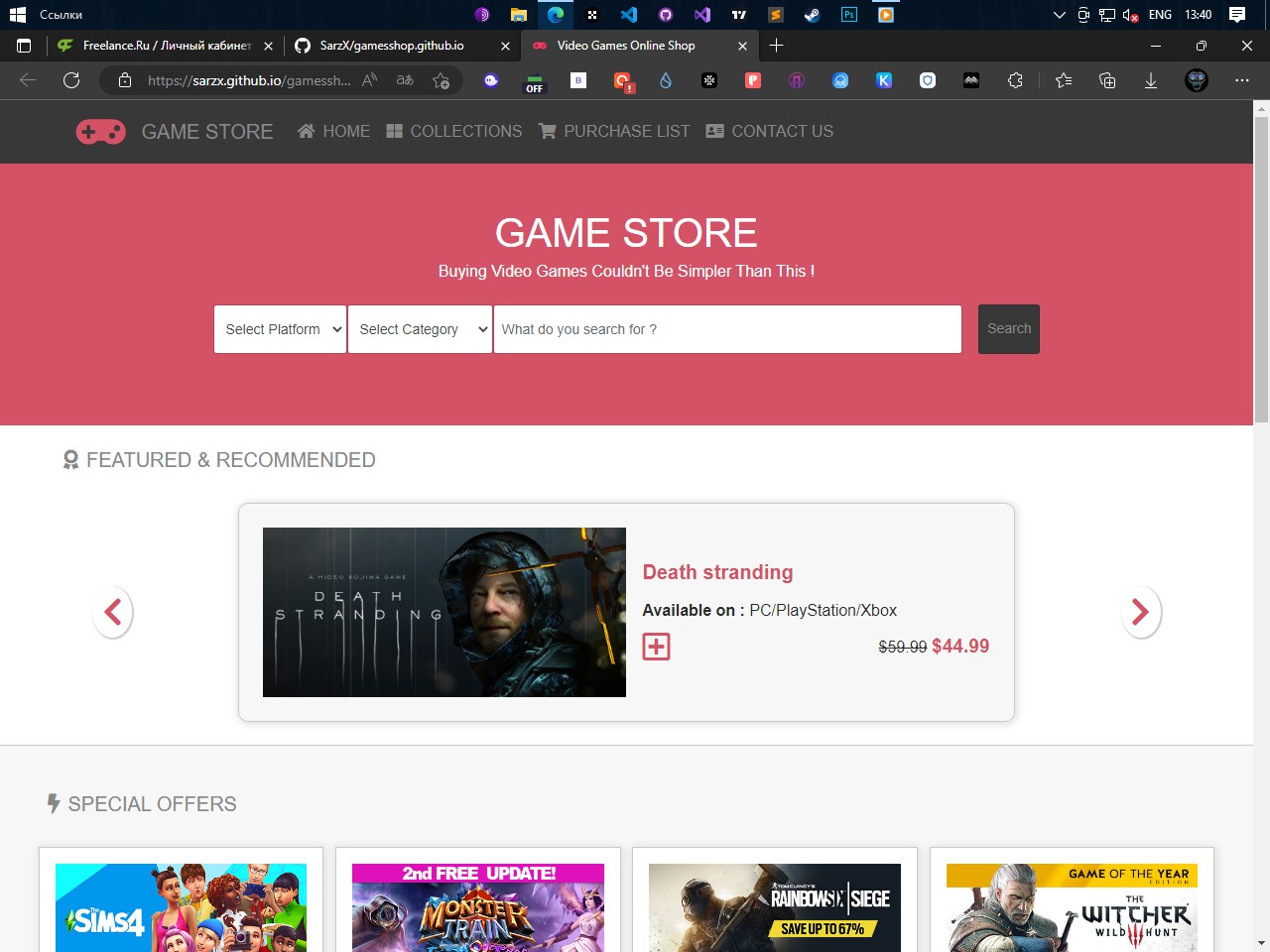The image size is (1270, 952).
Task: Click the blue water drop extension icon
Action: click(x=666, y=80)
